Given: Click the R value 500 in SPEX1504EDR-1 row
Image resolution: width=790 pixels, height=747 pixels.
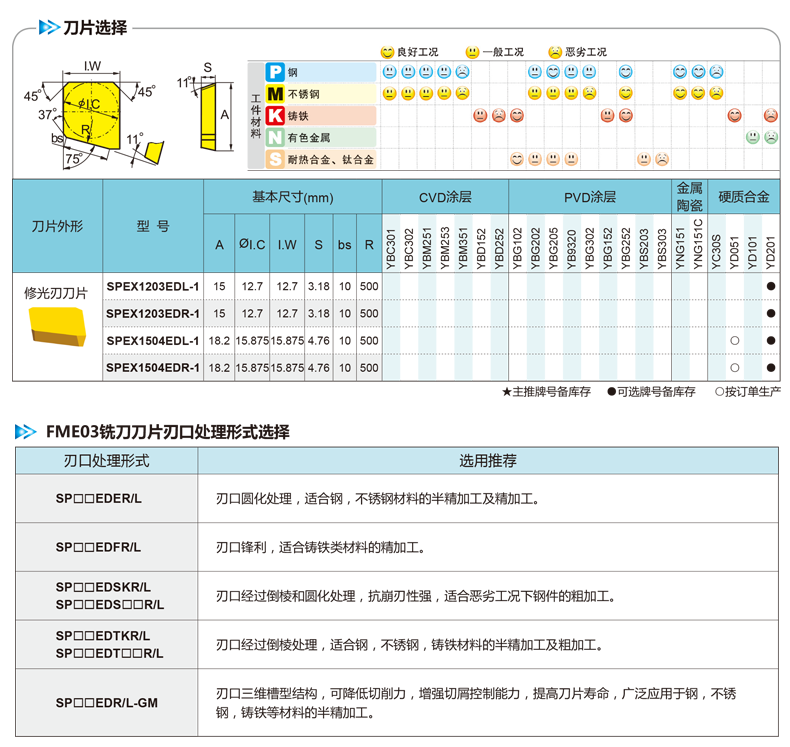Looking at the screenshot, I should tap(369, 368).
